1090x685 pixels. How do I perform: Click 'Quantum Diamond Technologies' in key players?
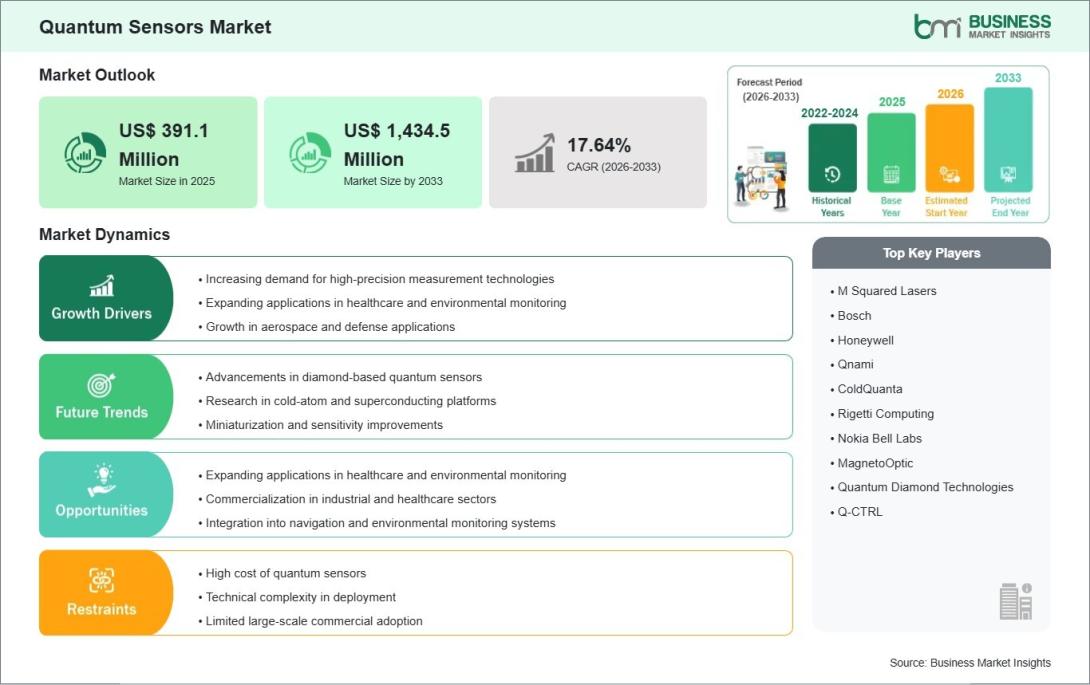925,487
